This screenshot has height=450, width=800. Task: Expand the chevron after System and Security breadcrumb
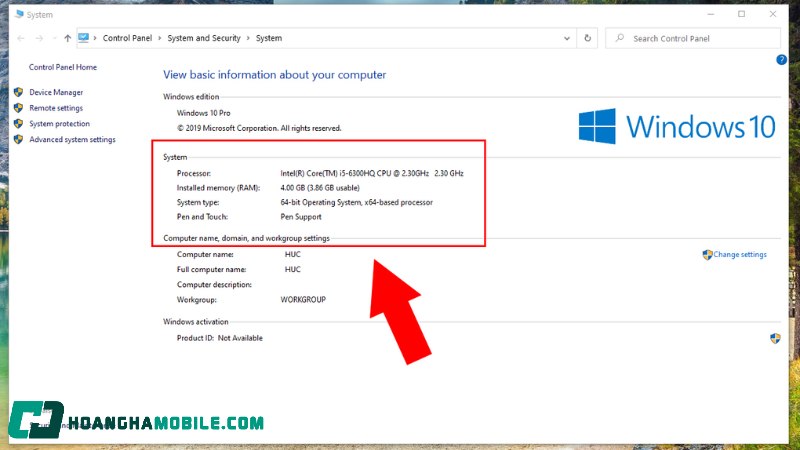[248, 38]
